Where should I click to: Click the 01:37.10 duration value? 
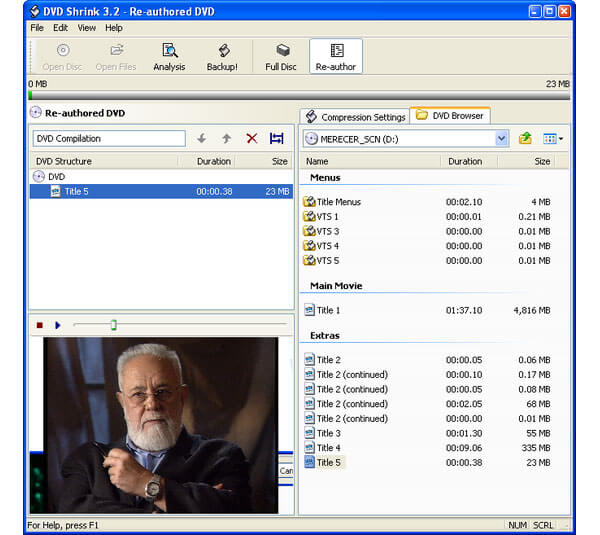tap(464, 310)
